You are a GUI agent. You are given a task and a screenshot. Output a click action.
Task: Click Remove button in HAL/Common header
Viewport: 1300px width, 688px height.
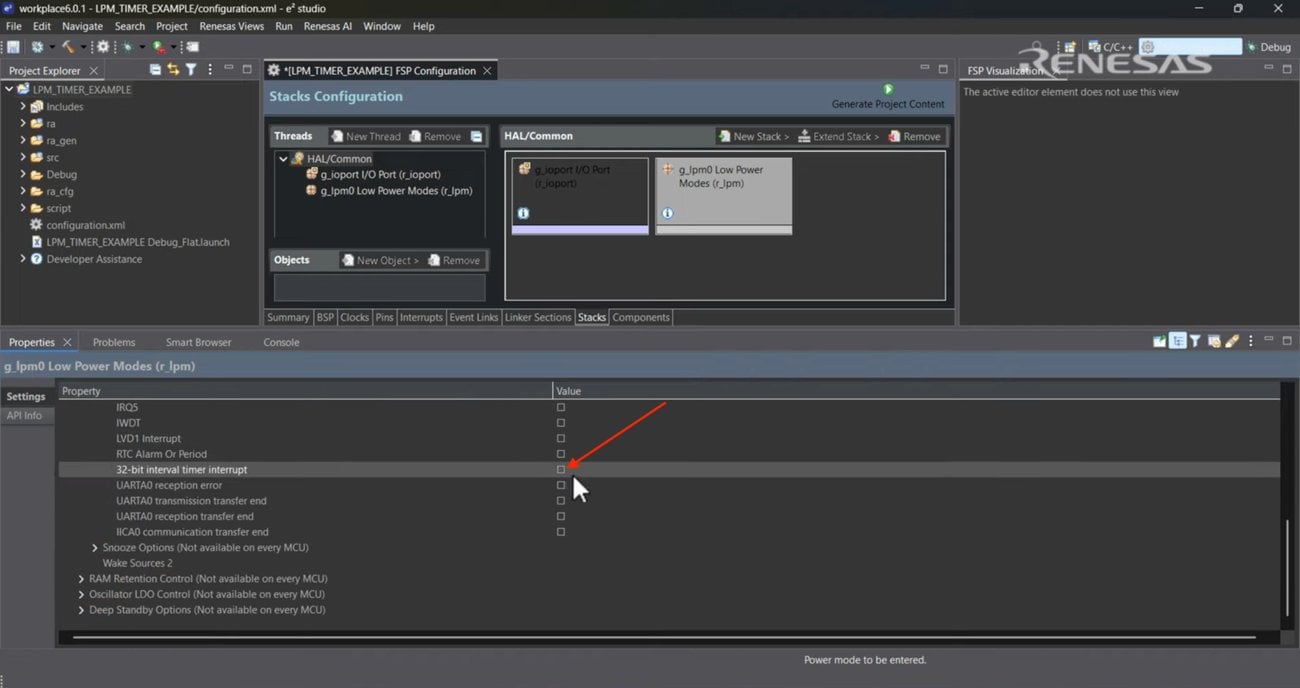[914, 136]
